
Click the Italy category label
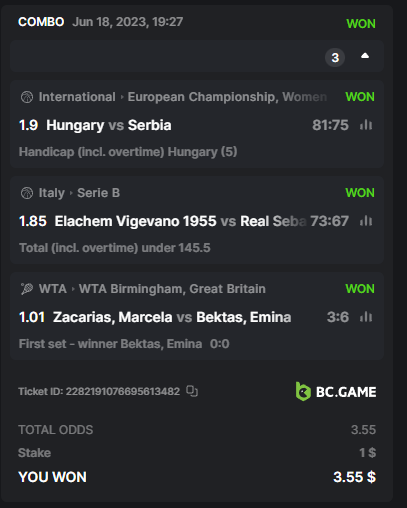coord(52,193)
